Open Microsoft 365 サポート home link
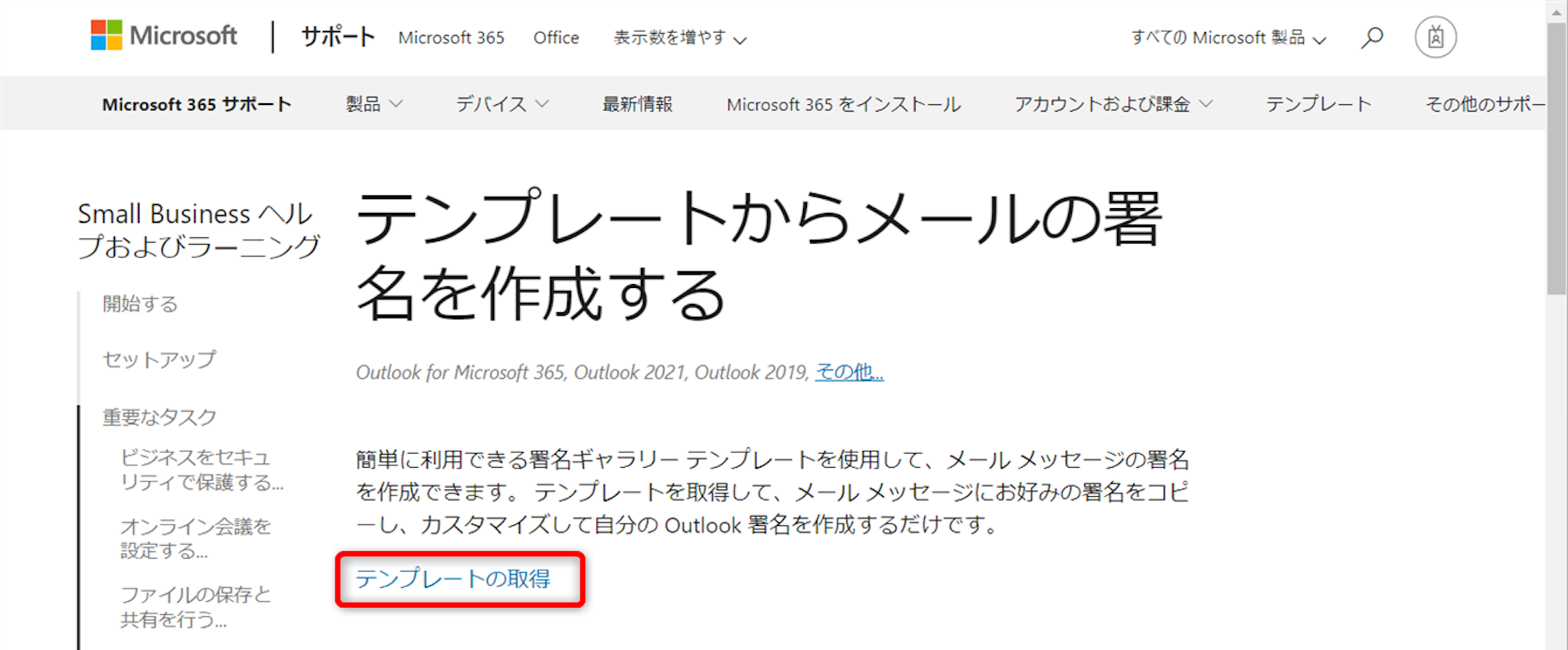This screenshot has width=1568, height=650. pos(197,104)
